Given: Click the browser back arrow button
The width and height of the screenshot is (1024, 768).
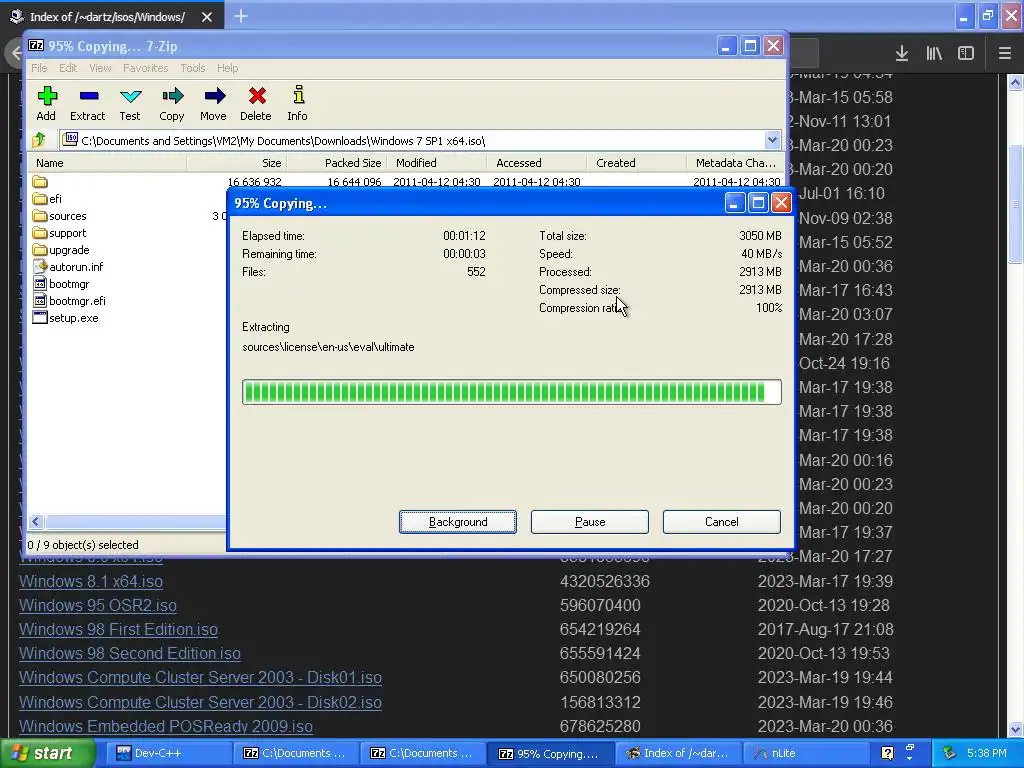Looking at the screenshot, I should point(16,54).
